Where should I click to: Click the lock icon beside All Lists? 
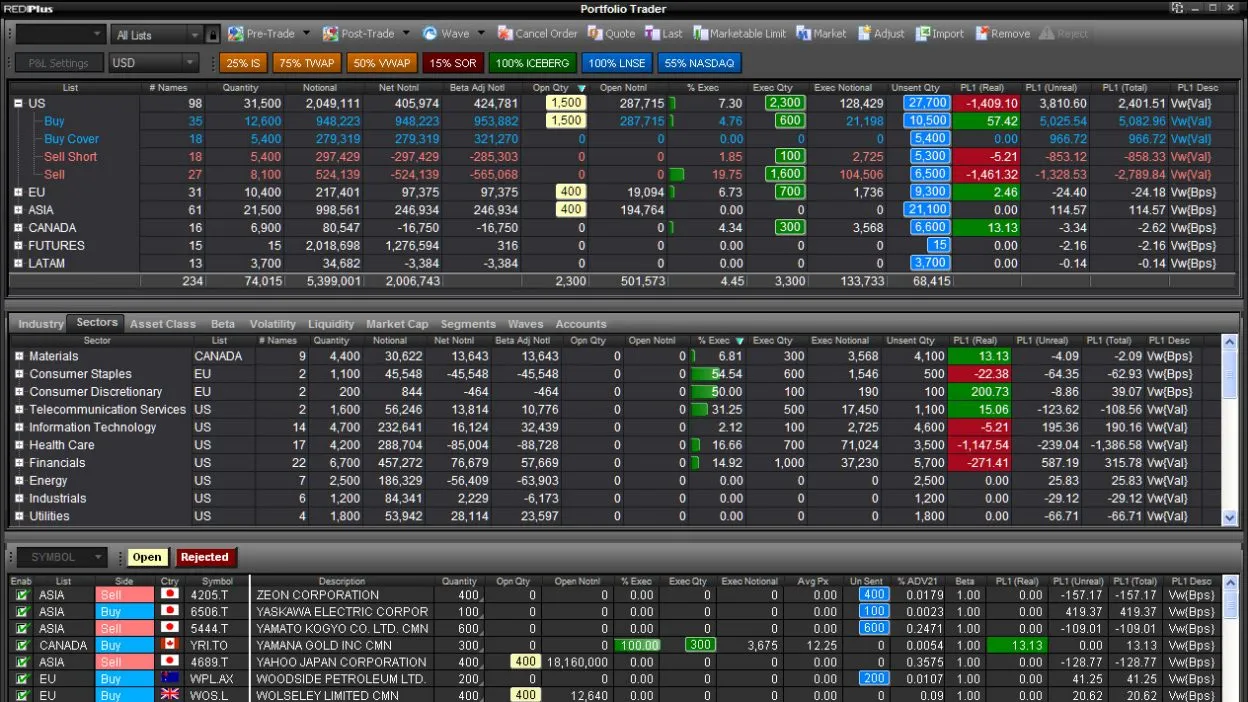coord(212,35)
